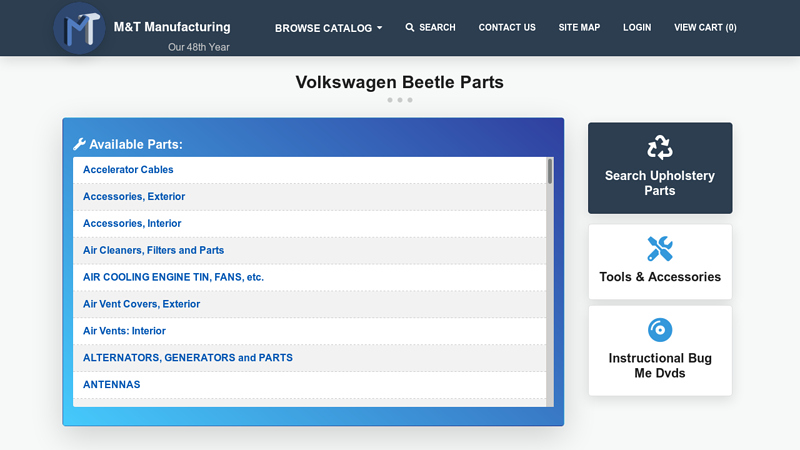Open Air Vents: Interior category

(124, 331)
